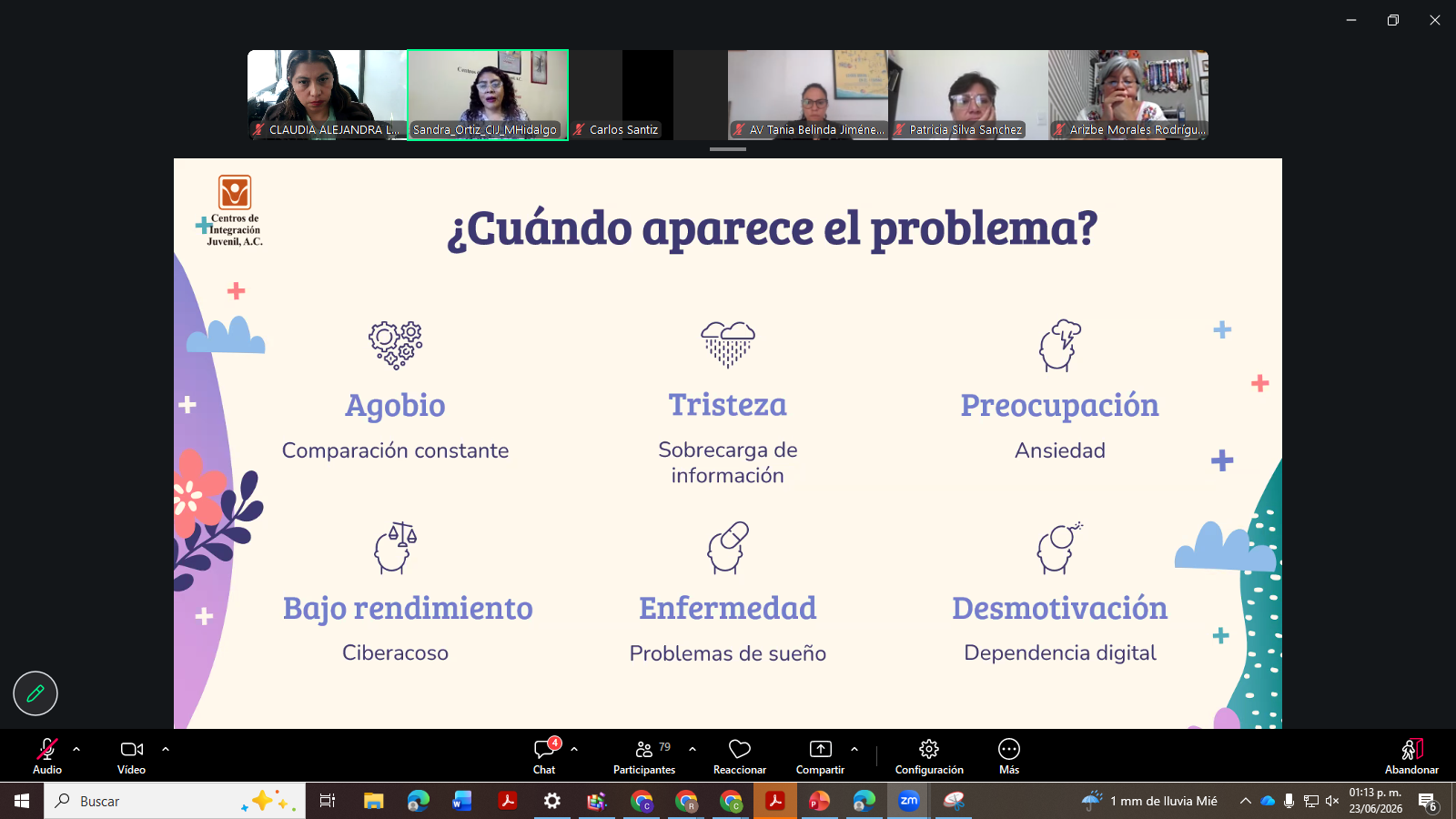
Task: Click the microphone system tray icon
Action: click(1289, 801)
